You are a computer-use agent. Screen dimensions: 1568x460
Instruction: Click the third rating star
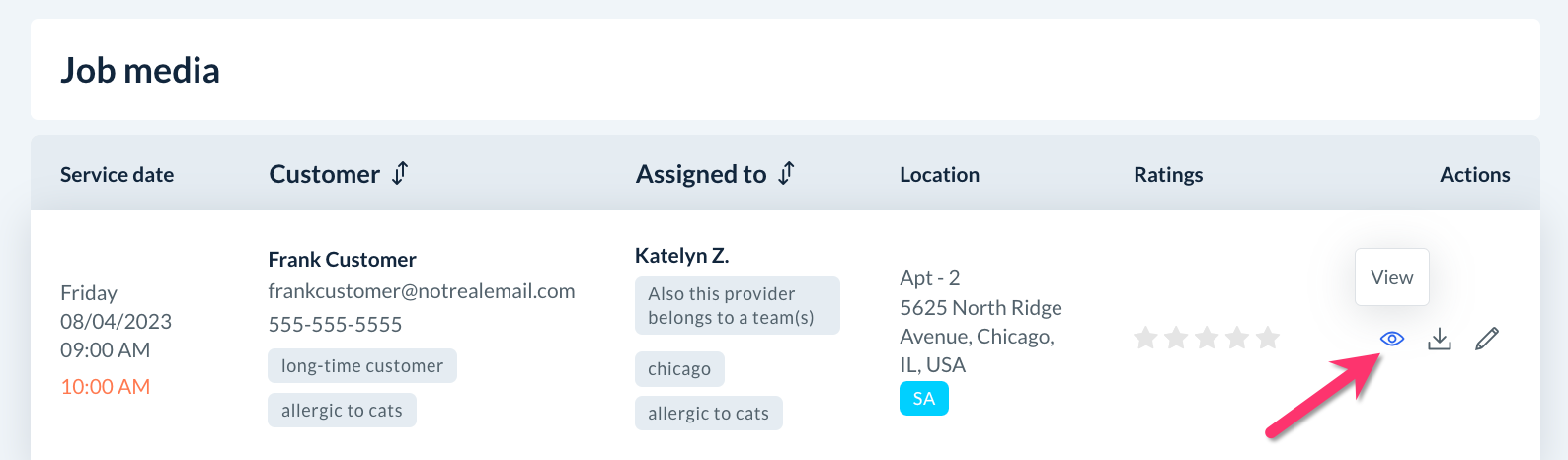click(1207, 339)
